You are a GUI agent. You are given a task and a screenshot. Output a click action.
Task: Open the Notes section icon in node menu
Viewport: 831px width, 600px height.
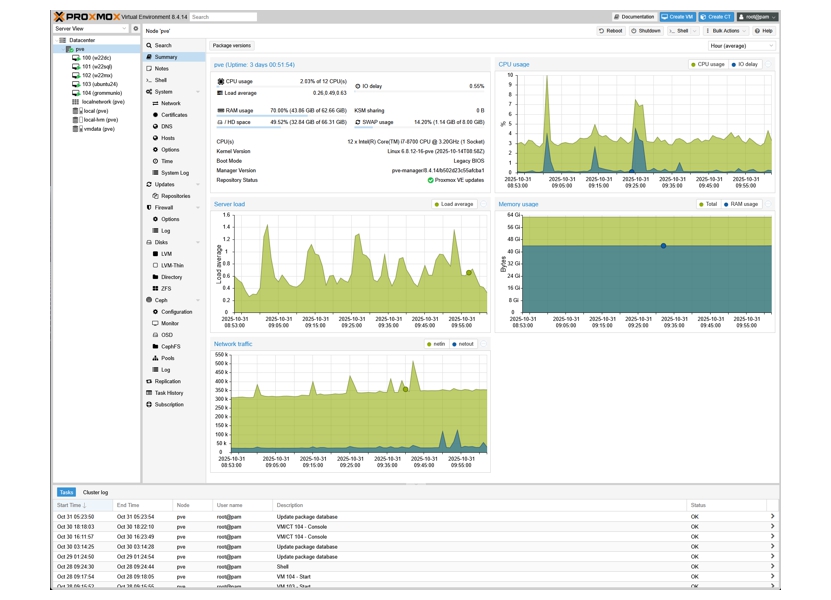click(x=149, y=69)
